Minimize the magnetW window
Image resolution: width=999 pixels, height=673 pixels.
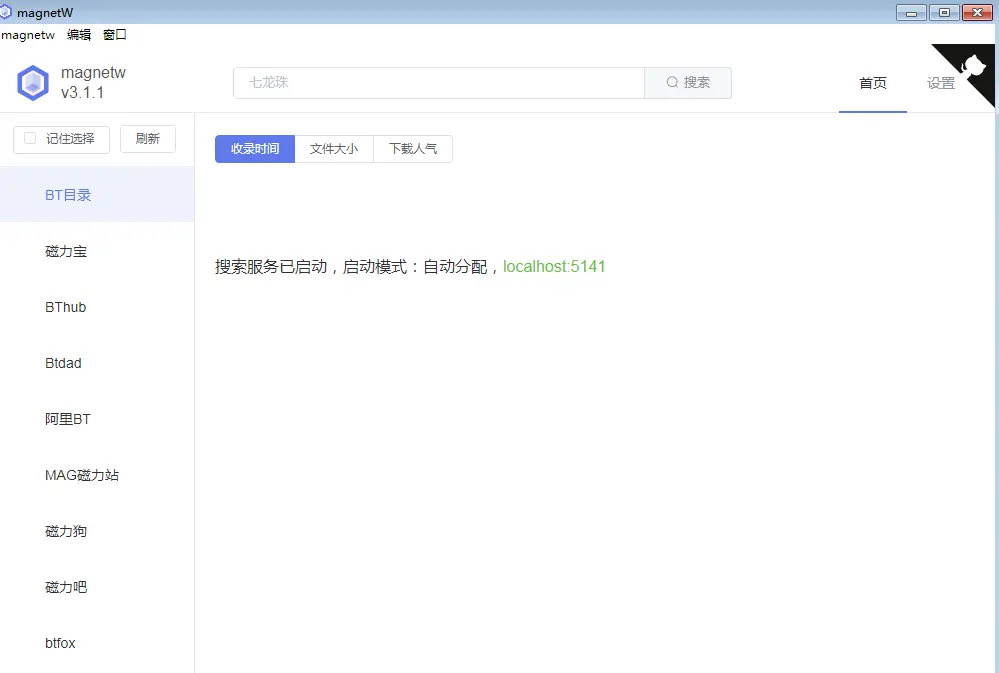[911, 13]
